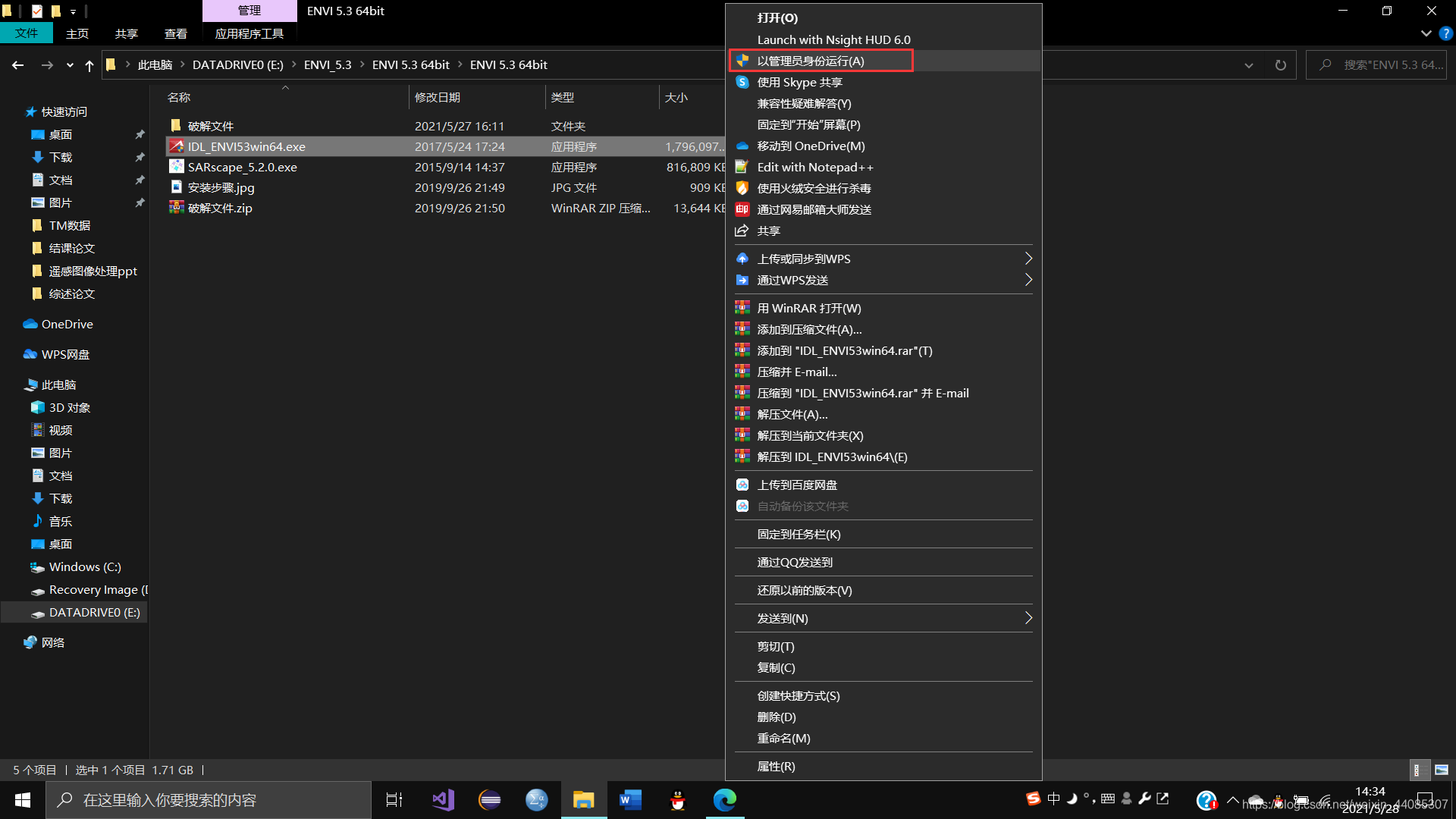The height and width of the screenshot is (819, 1456).
Task: Click the OneDrive cloud icon in context menu
Action: pyautogui.click(x=742, y=146)
